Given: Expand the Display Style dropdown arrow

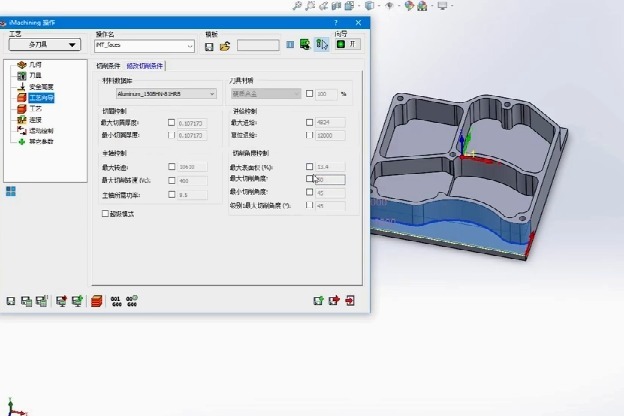Looking at the screenshot, I should tap(378, 6).
